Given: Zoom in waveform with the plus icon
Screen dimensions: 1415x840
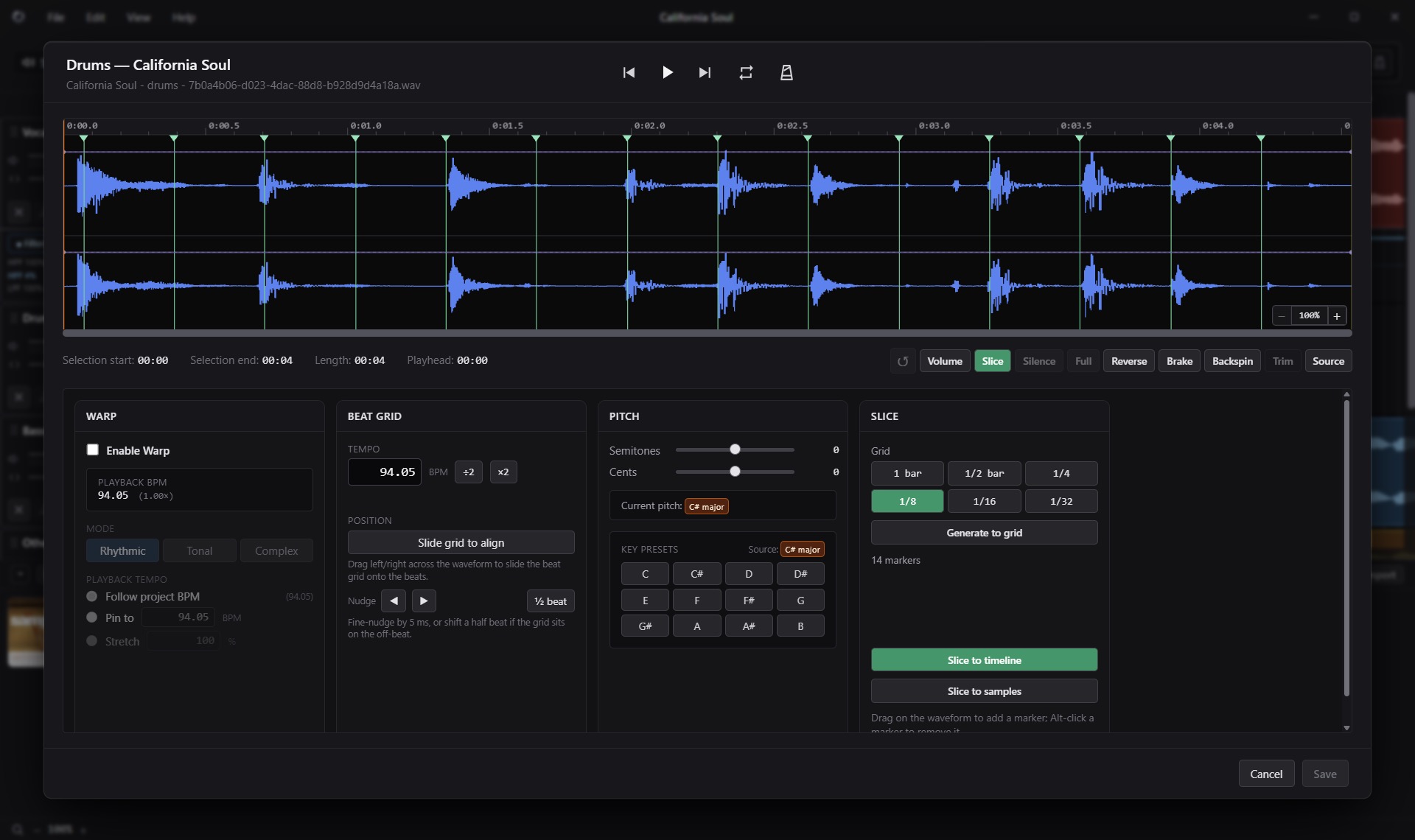Looking at the screenshot, I should (1337, 316).
